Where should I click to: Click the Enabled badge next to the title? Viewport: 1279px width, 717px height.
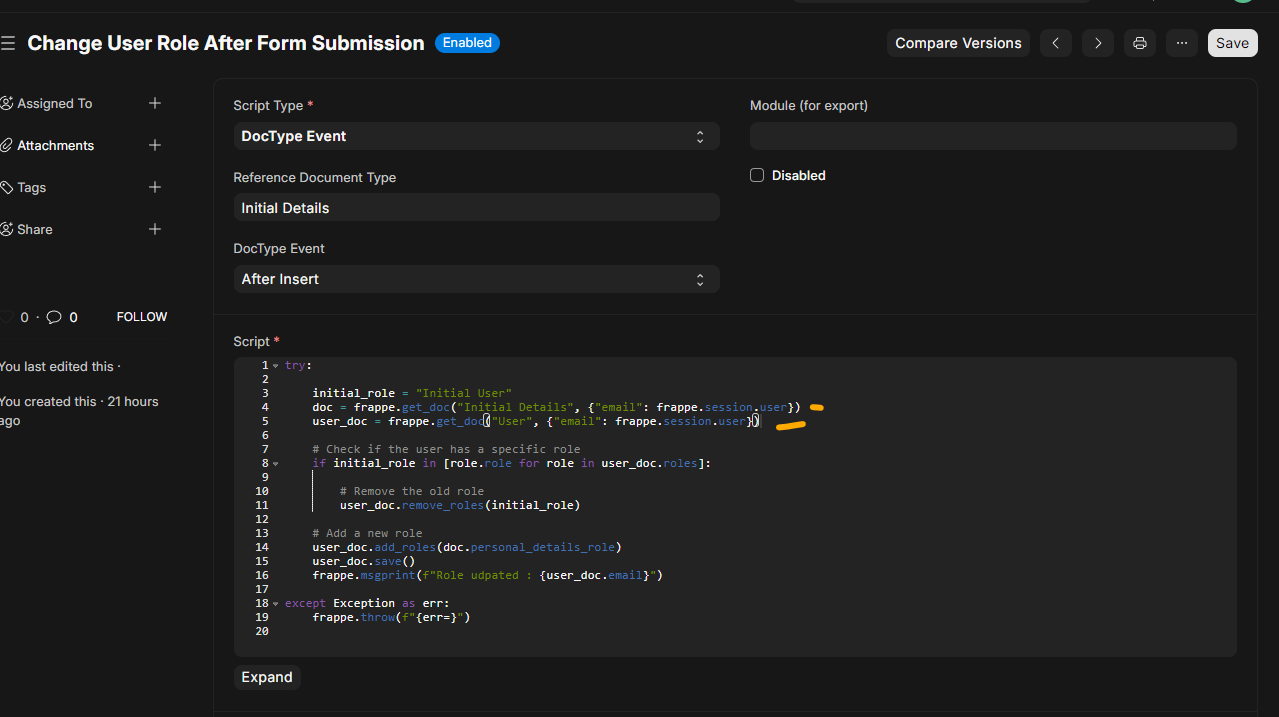point(467,42)
